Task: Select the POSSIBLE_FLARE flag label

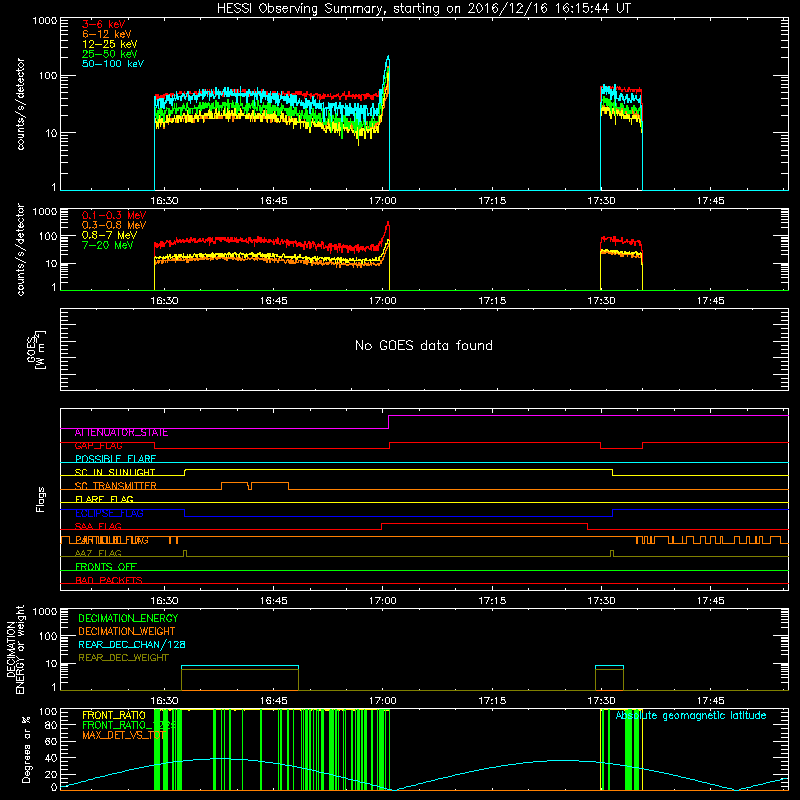Action: [115, 459]
